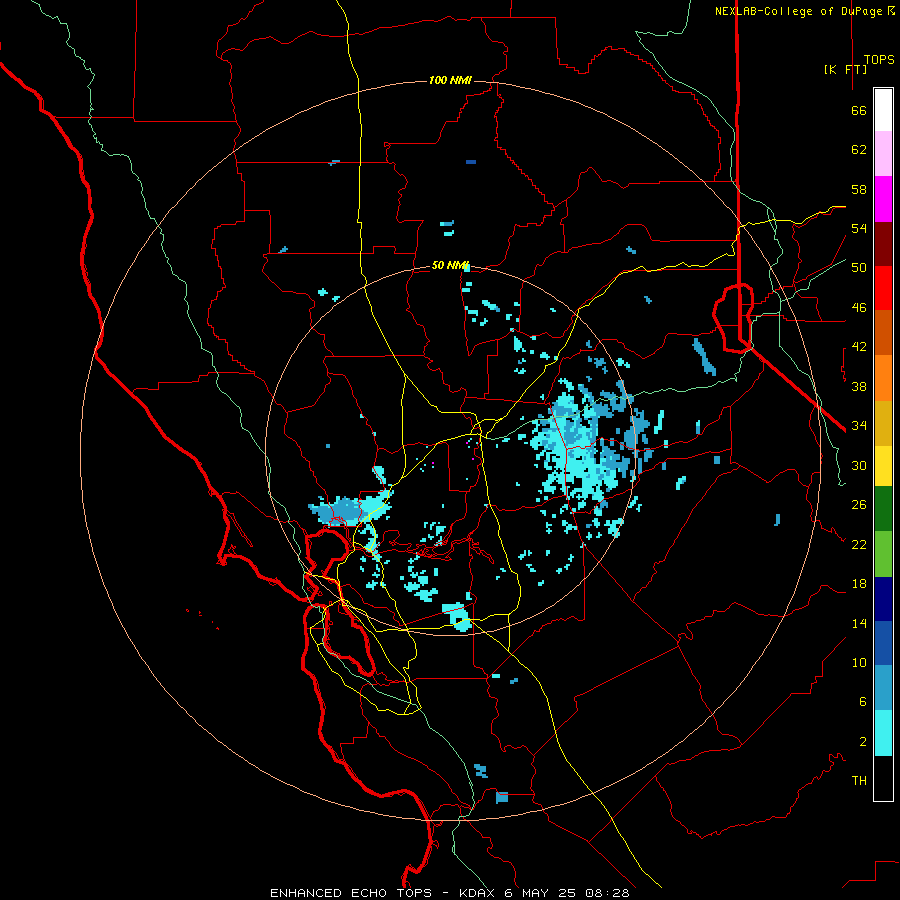Screen dimensions: 900x900
Task: Click the magenta legend swatch
Action: click(883, 199)
